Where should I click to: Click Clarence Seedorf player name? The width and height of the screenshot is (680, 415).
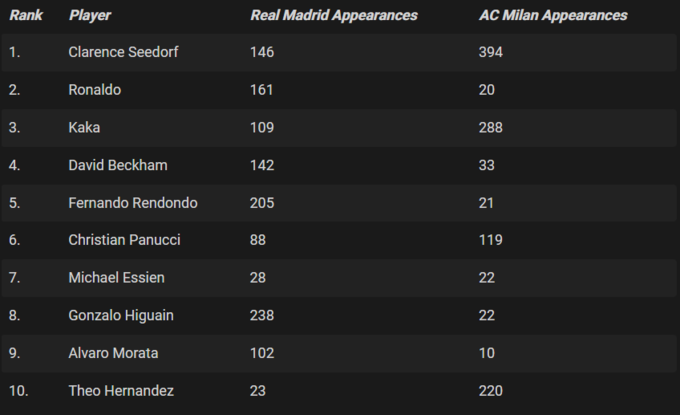coord(123,52)
